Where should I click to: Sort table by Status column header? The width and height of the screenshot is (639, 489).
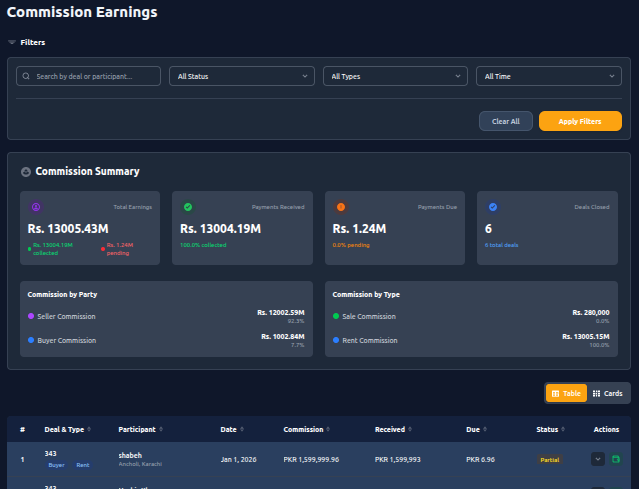click(x=551, y=430)
